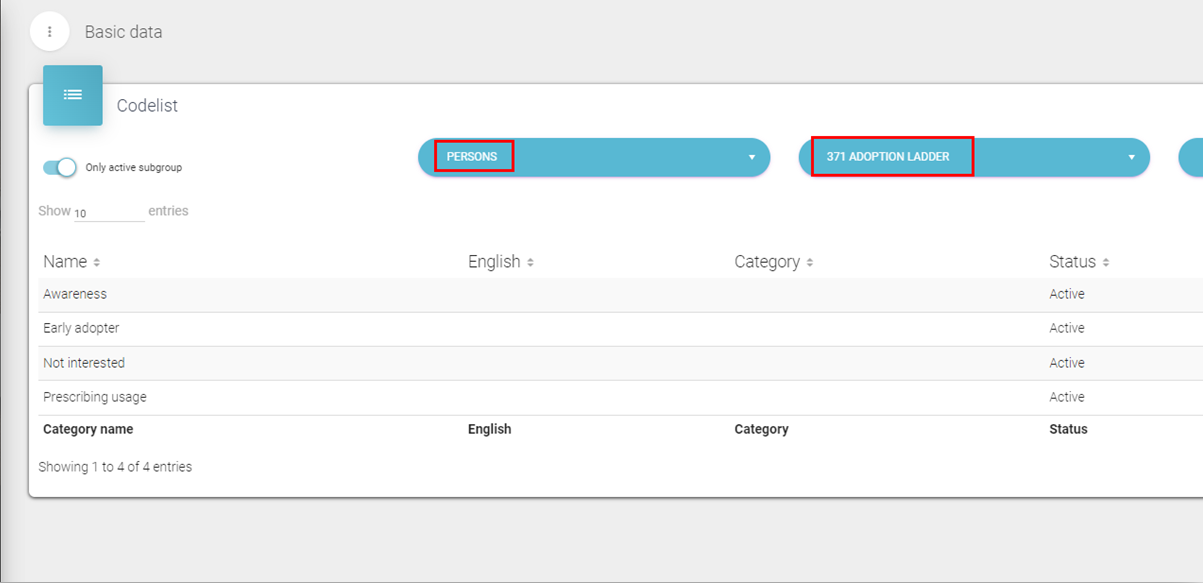Sort by English column arrows

530,263
